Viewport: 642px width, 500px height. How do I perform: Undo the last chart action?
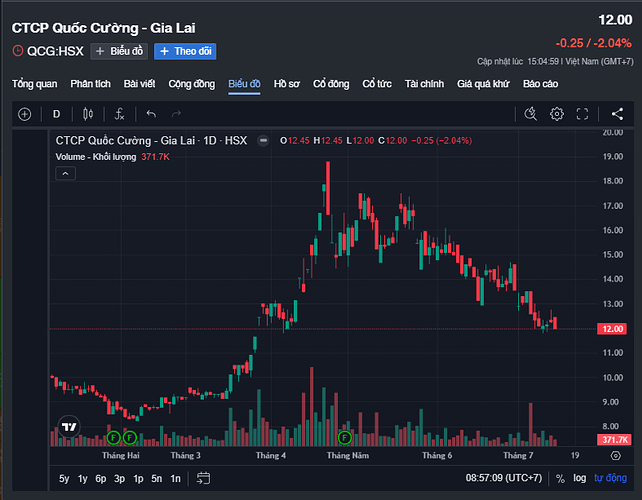click(x=151, y=114)
